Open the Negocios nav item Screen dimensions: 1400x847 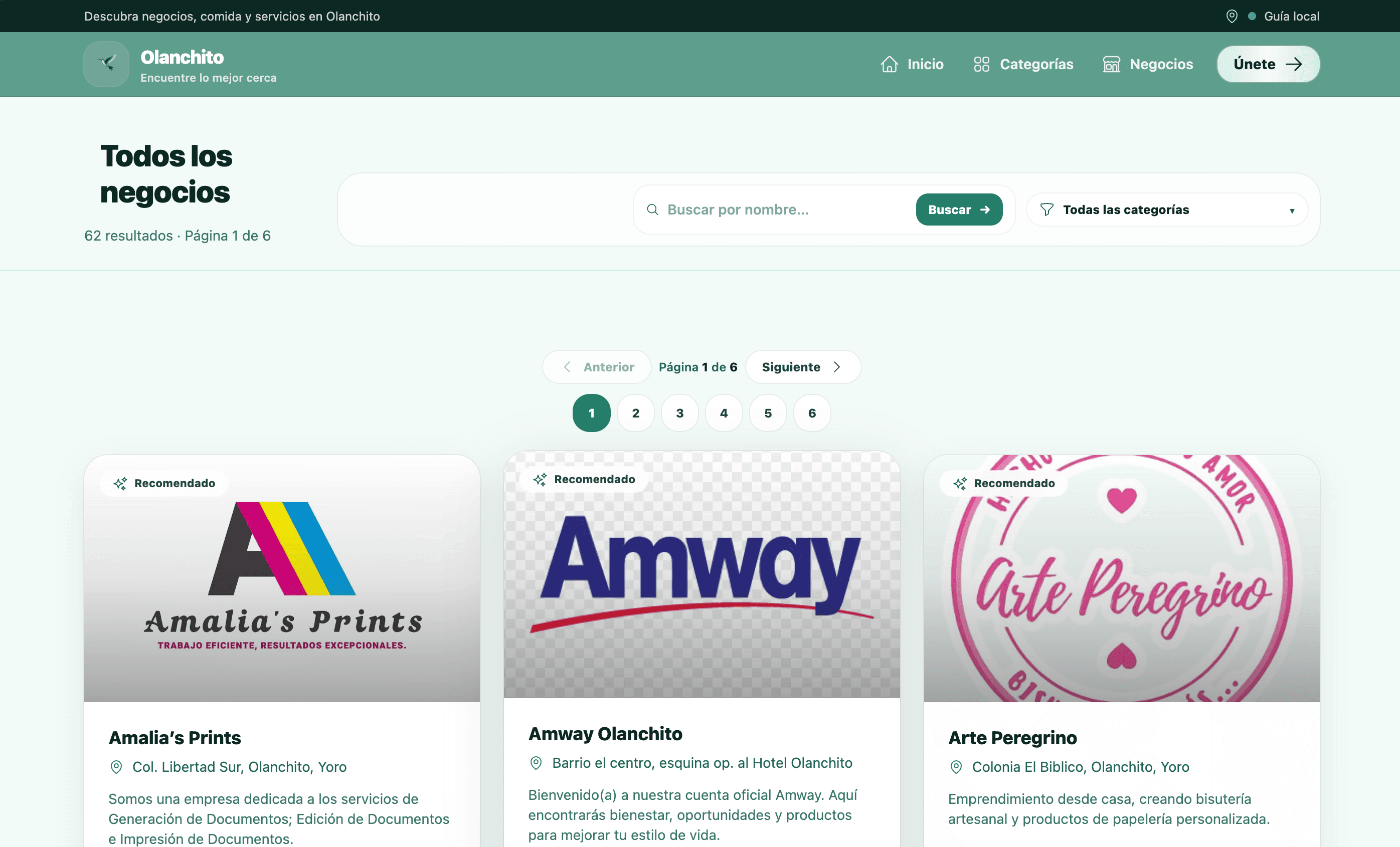coord(1148,64)
